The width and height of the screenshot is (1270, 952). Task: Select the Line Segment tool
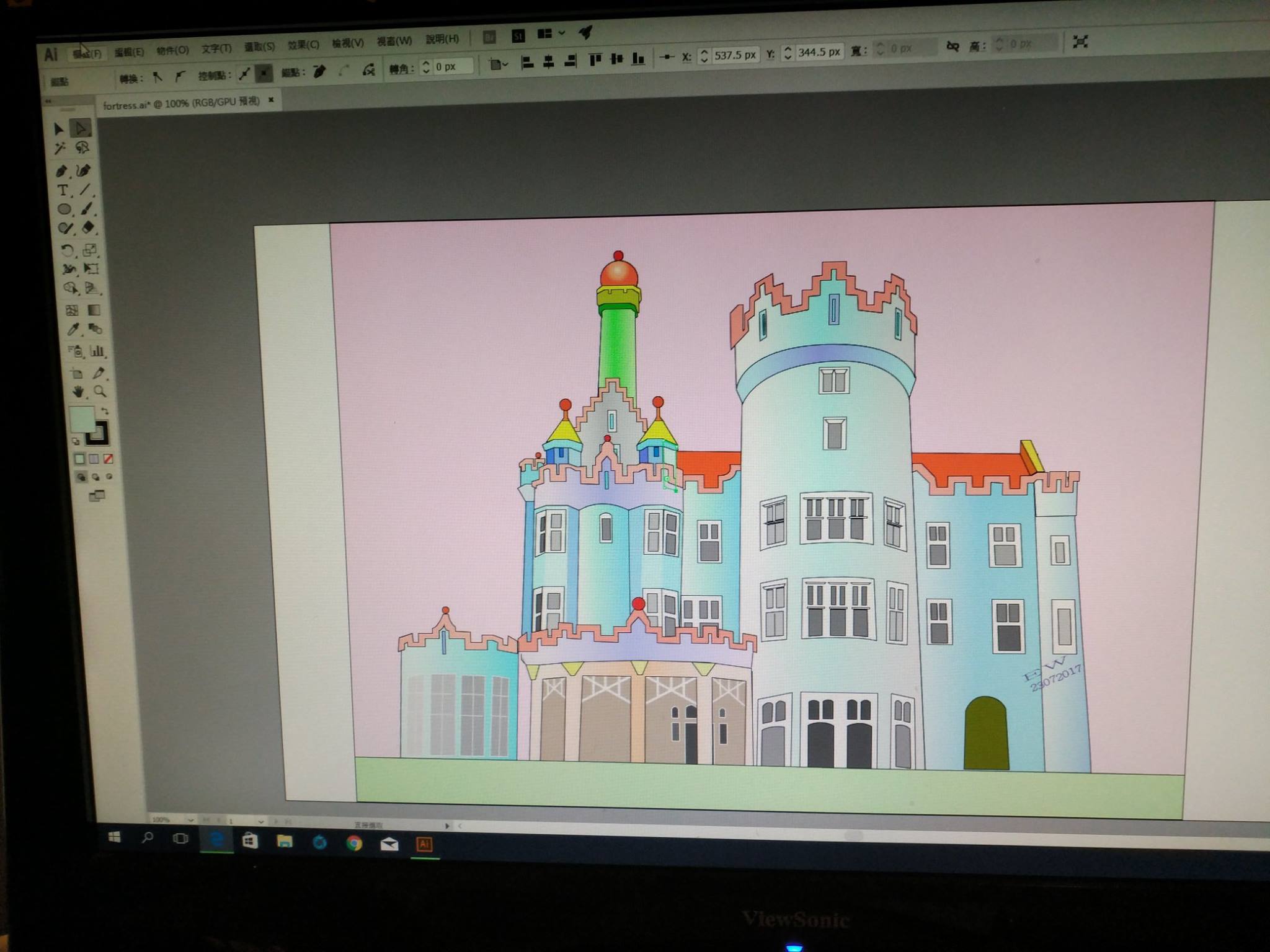click(x=85, y=190)
